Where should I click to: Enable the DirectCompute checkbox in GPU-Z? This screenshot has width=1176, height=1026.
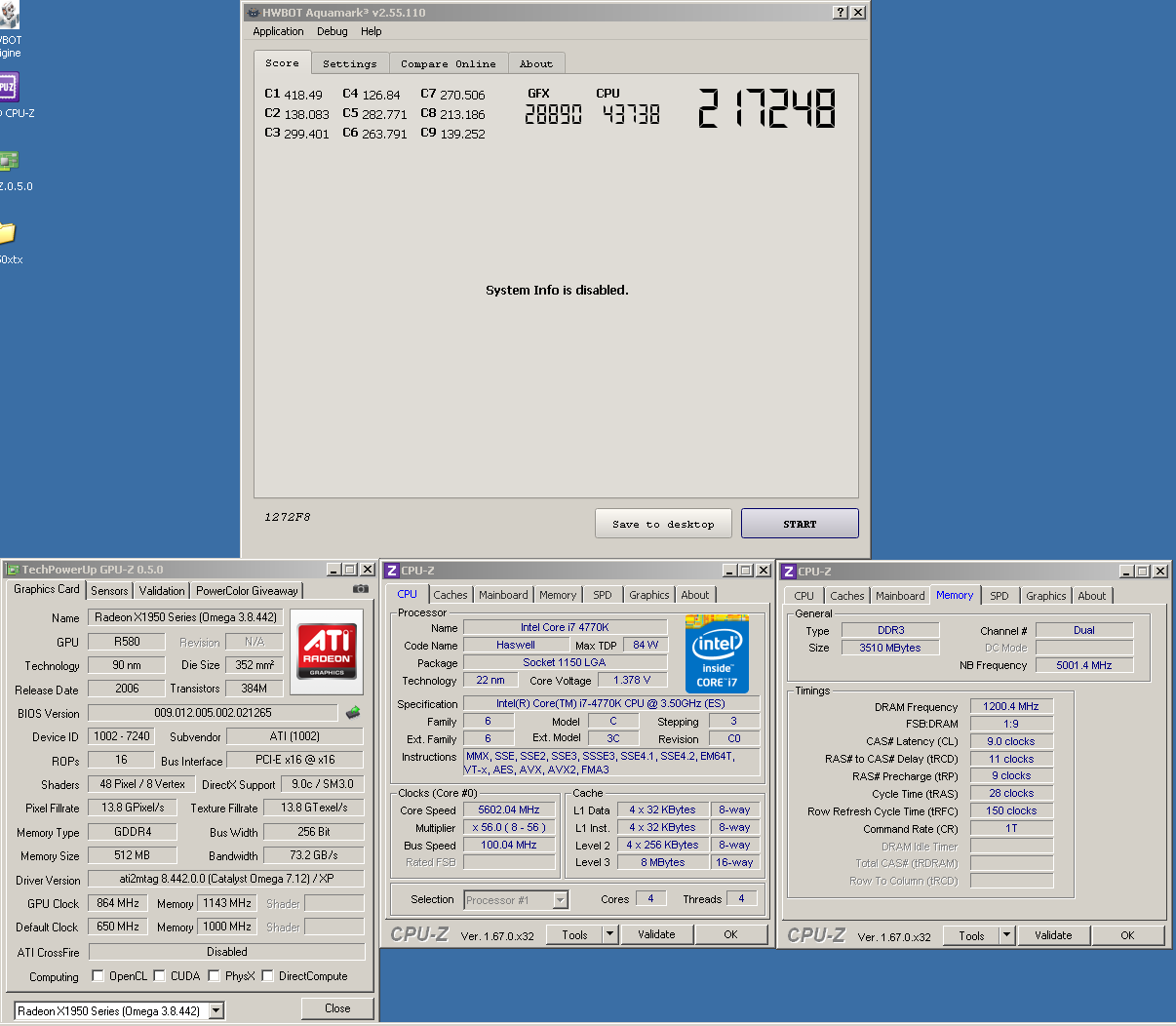point(267,975)
